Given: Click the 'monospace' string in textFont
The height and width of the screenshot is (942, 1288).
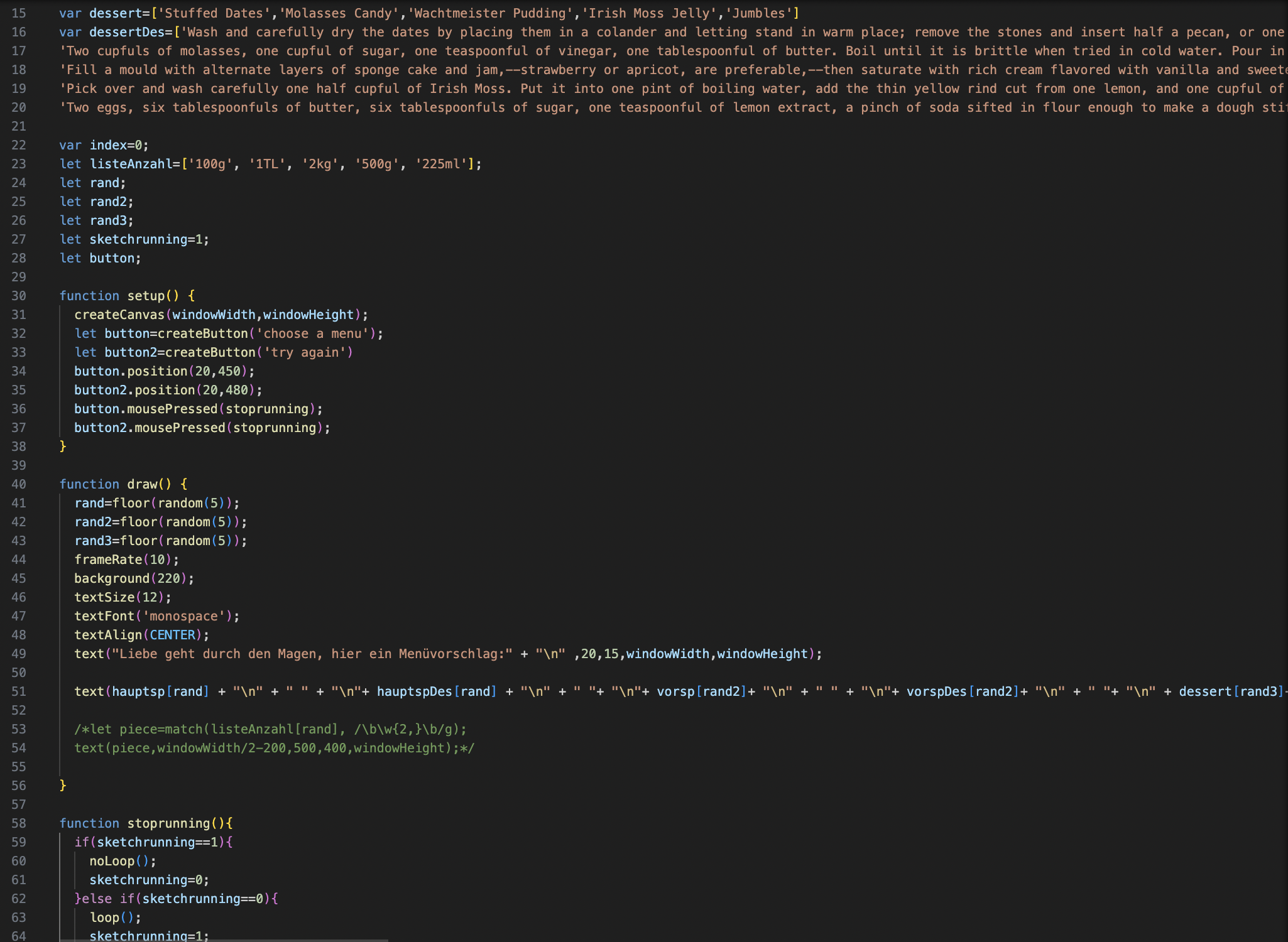Looking at the screenshot, I should [x=183, y=616].
